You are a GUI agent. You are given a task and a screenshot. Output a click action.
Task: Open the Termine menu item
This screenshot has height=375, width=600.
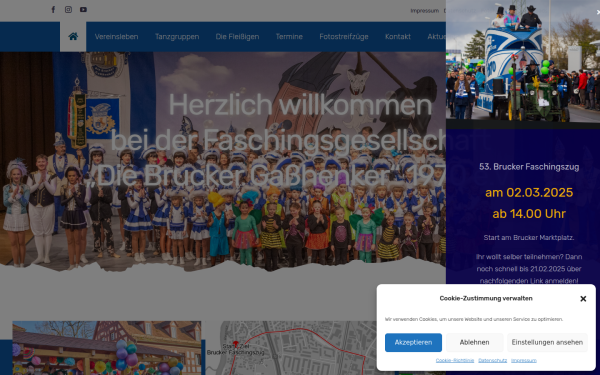289,37
